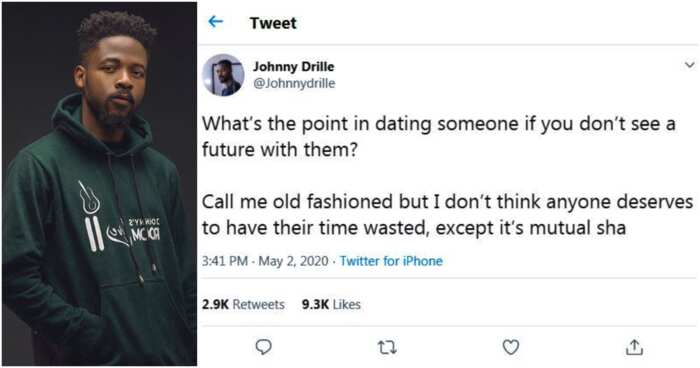View the 9.3K Likes list

pyautogui.click(x=331, y=305)
